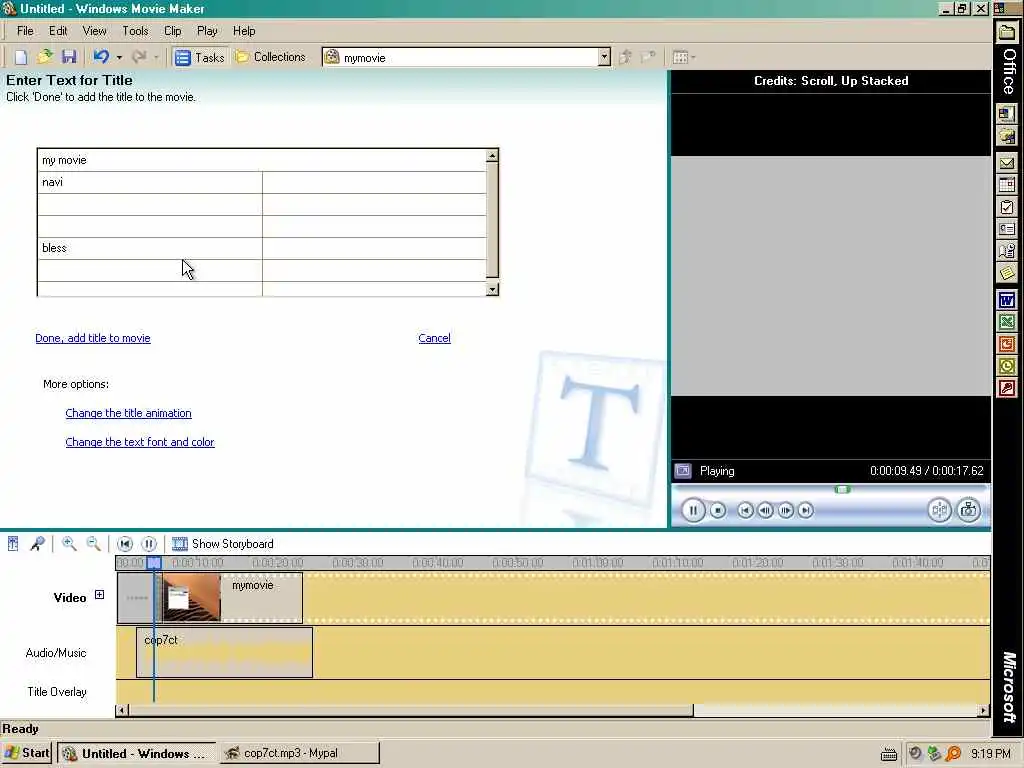Click the full screen icon beside Playing
The image size is (1024, 768).
(x=683, y=470)
